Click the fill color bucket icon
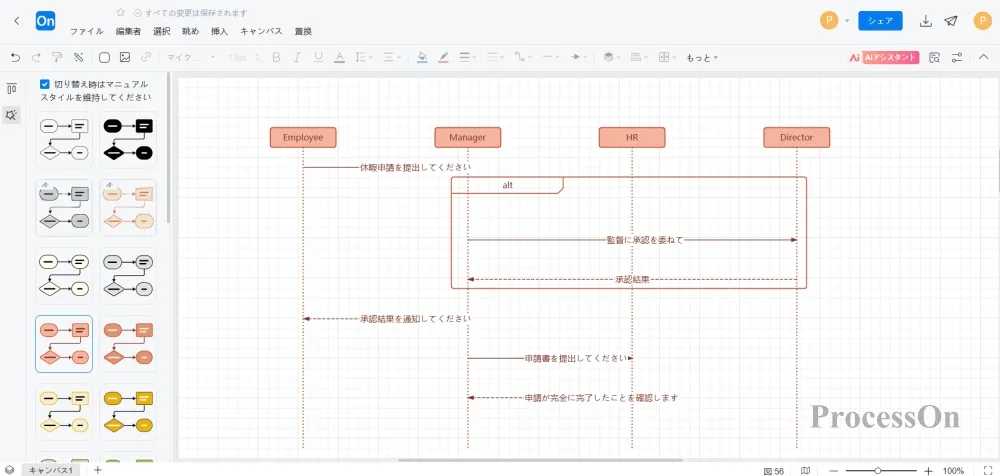Image resolution: width=1000 pixels, height=476 pixels. tap(422, 57)
